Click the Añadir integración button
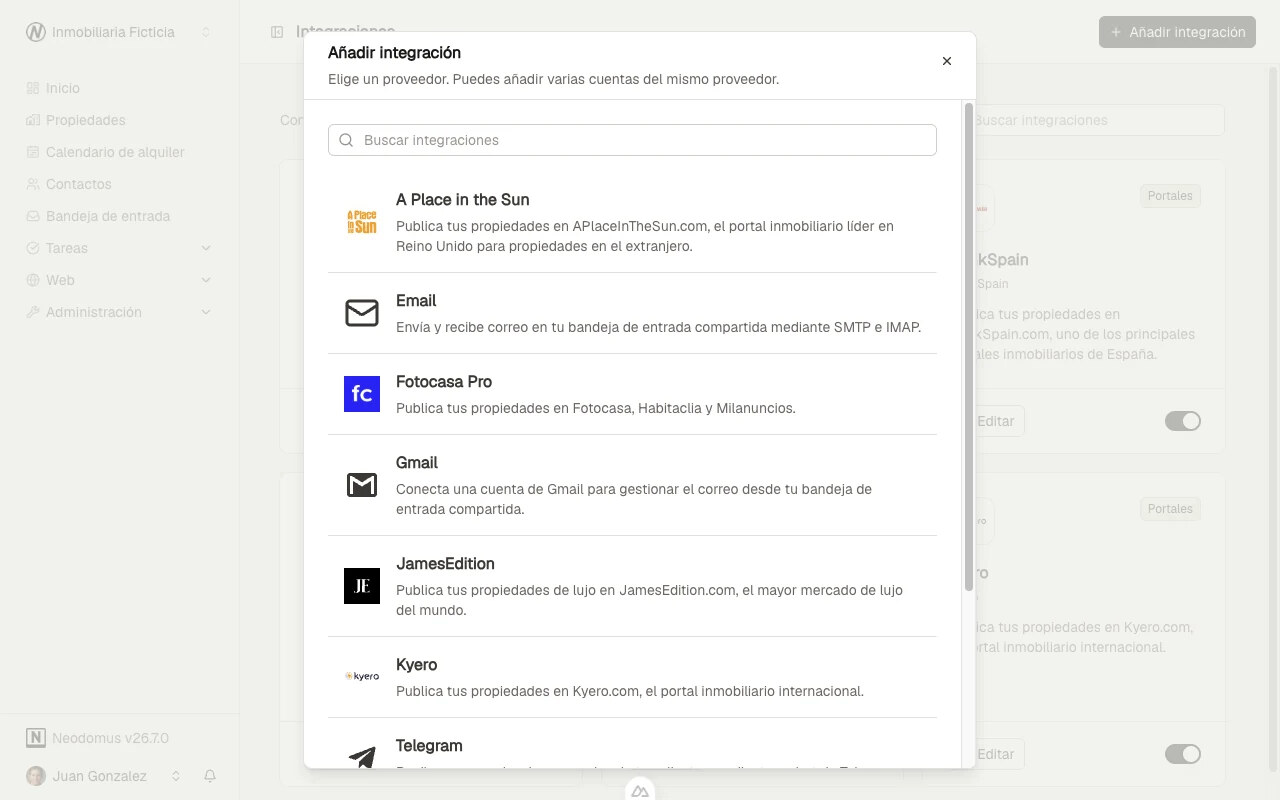Image resolution: width=1280 pixels, height=800 pixels. [1177, 32]
